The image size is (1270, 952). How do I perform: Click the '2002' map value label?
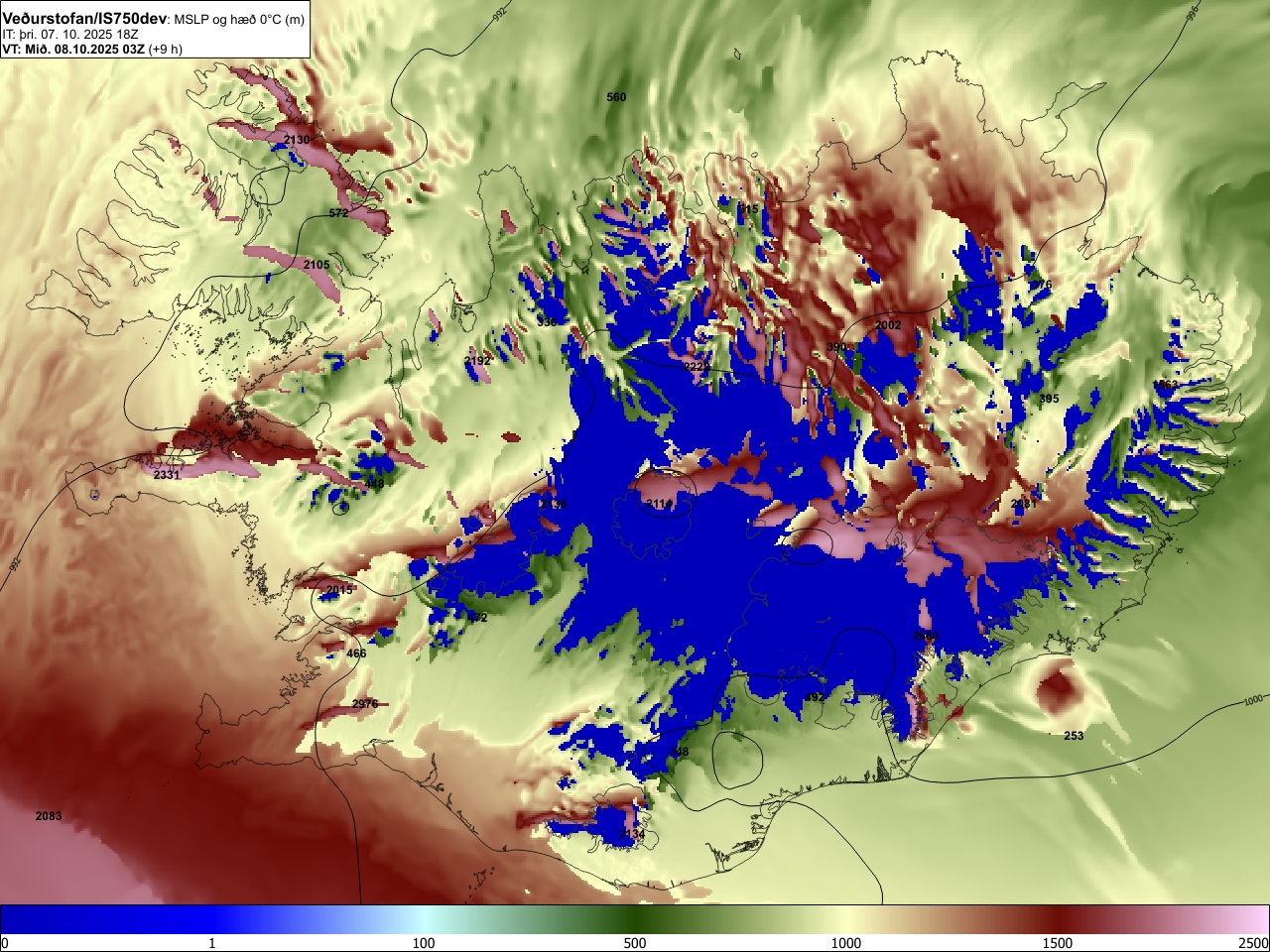888,325
